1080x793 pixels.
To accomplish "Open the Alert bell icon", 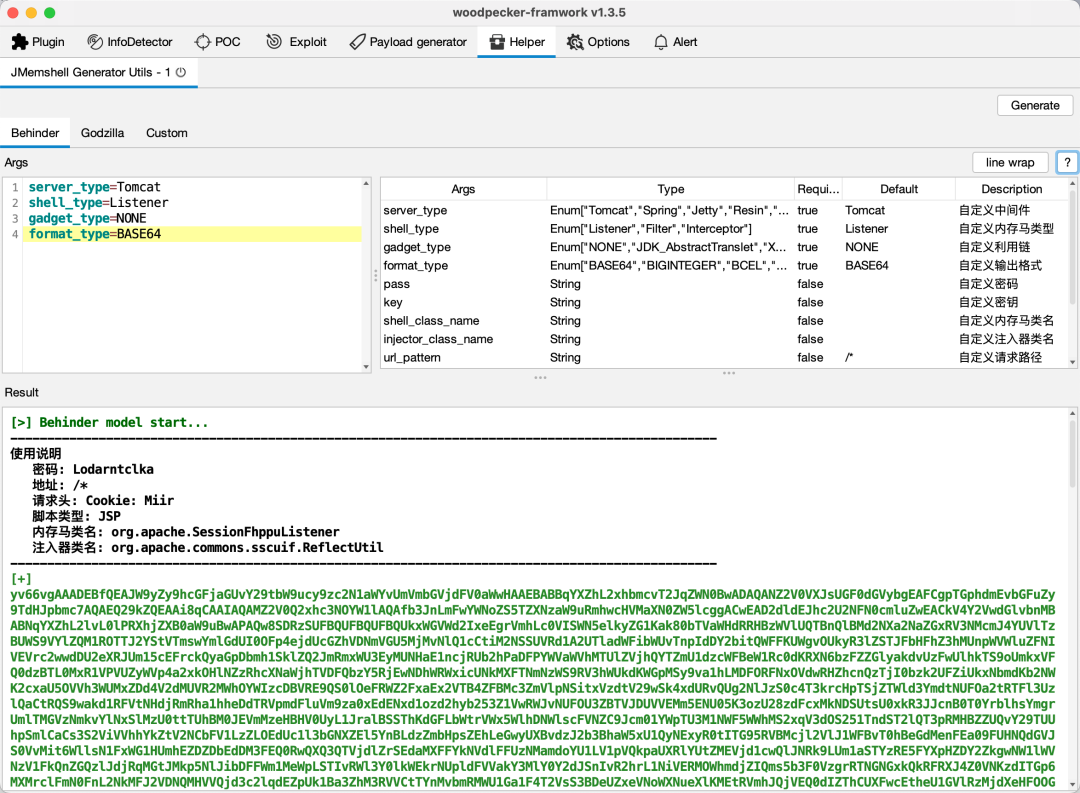I will click(x=661, y=42).
